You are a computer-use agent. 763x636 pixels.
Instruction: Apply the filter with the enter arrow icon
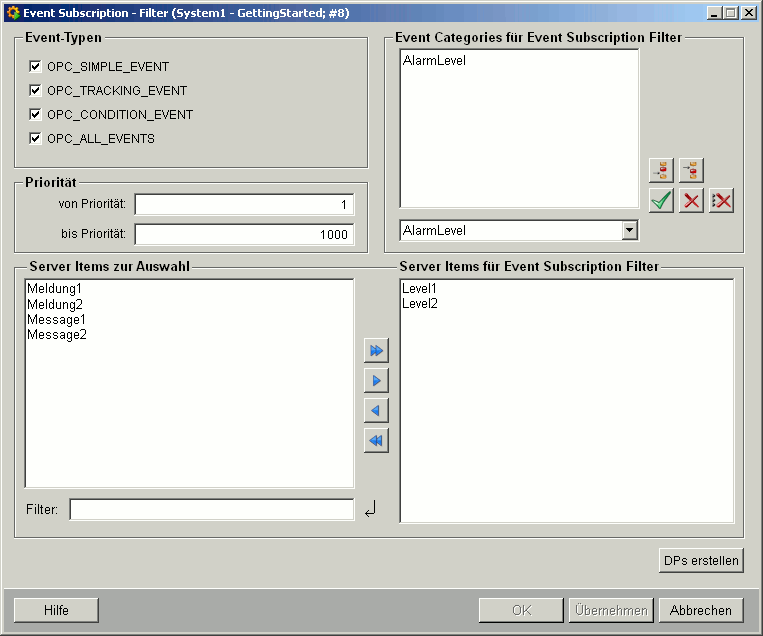(x=370, y=510)
